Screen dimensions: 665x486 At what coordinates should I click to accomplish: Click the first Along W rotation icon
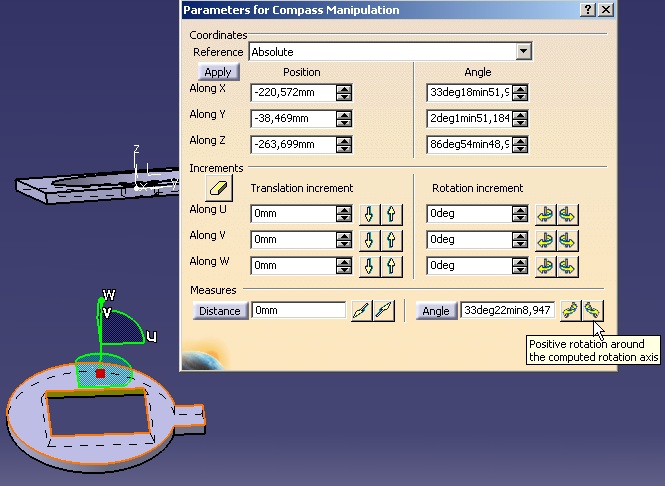click(546, 266)
